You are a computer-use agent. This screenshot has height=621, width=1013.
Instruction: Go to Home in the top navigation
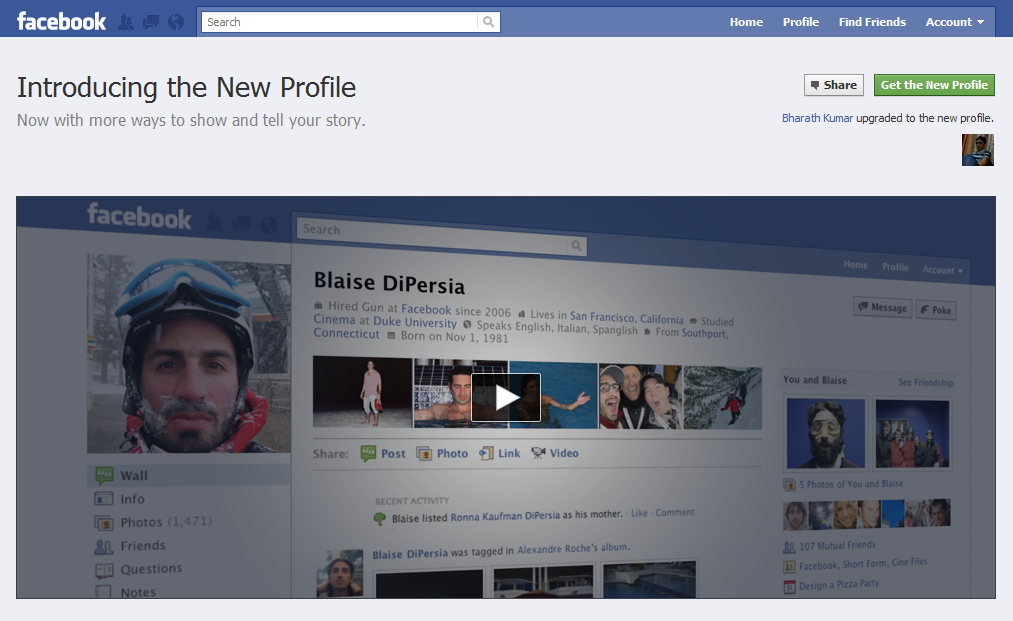click(x=746, y=22)
